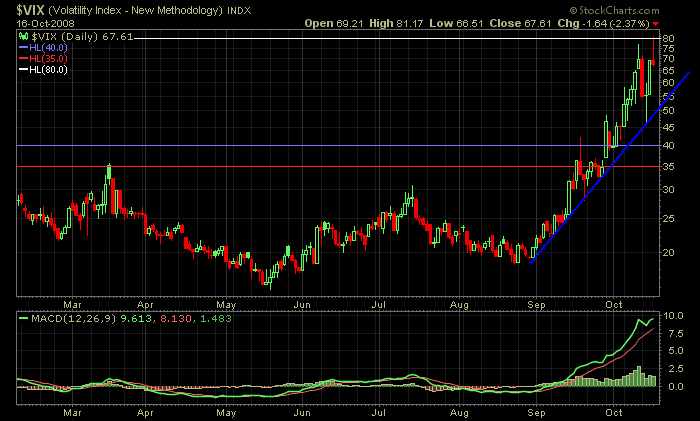
Task: Click the INDX exchange label
Action: coord(239,11)
